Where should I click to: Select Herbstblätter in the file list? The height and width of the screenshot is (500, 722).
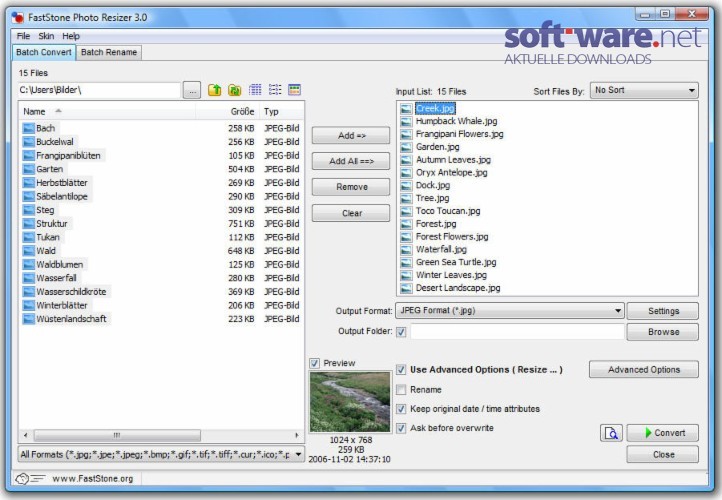[x=62, y=183]
